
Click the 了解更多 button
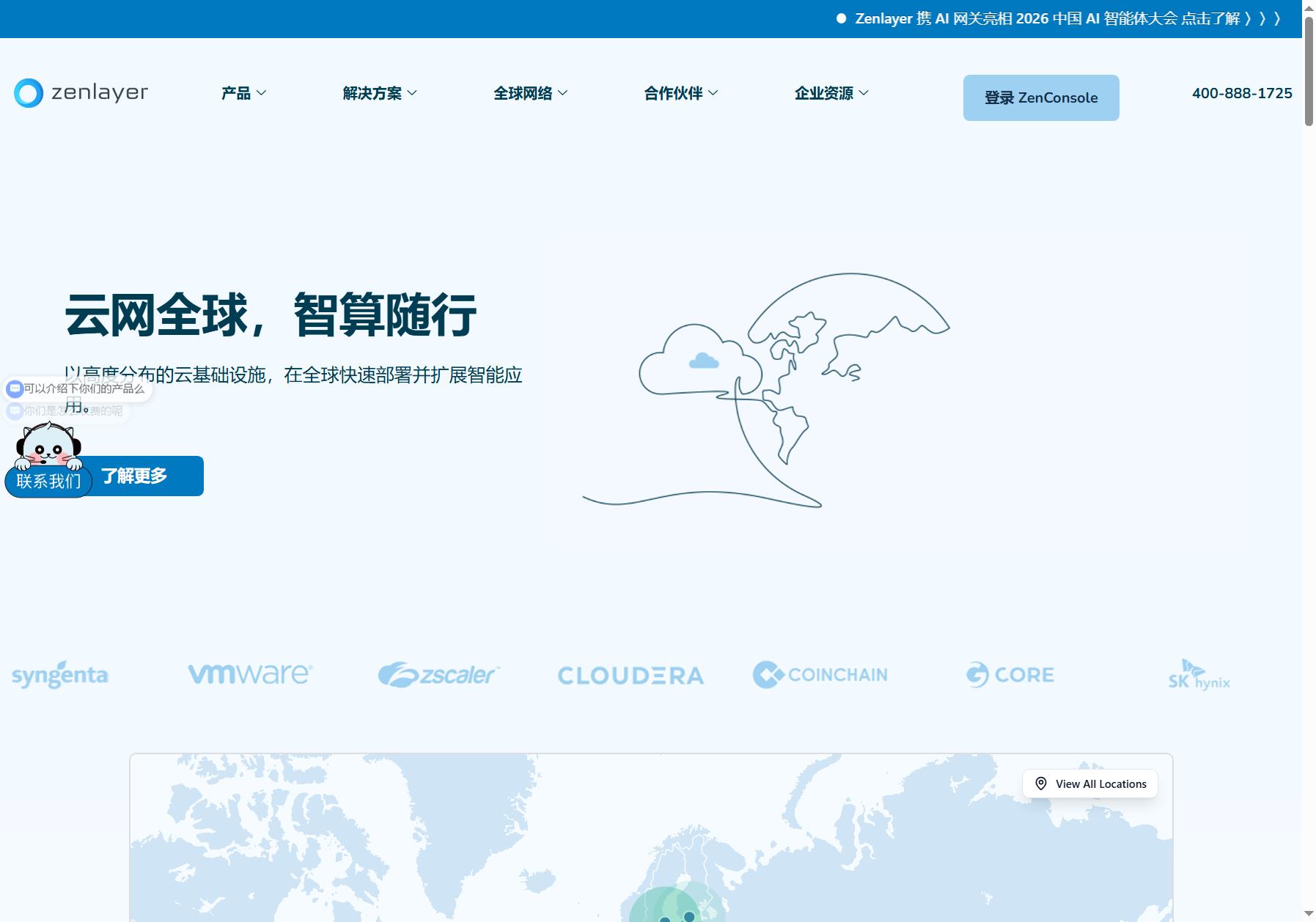134,476
